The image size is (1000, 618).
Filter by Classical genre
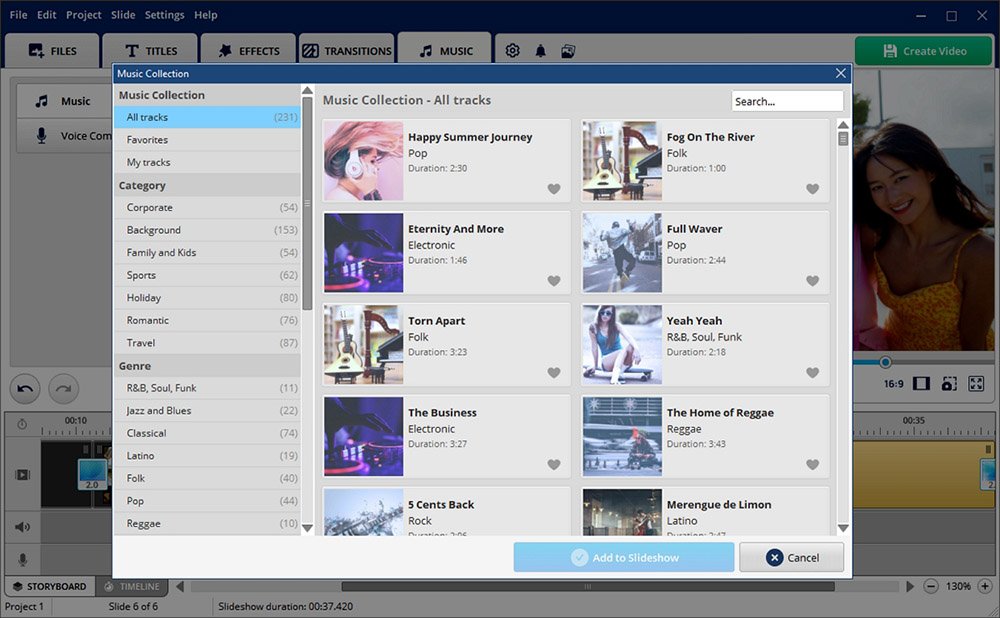coord(207,433)
